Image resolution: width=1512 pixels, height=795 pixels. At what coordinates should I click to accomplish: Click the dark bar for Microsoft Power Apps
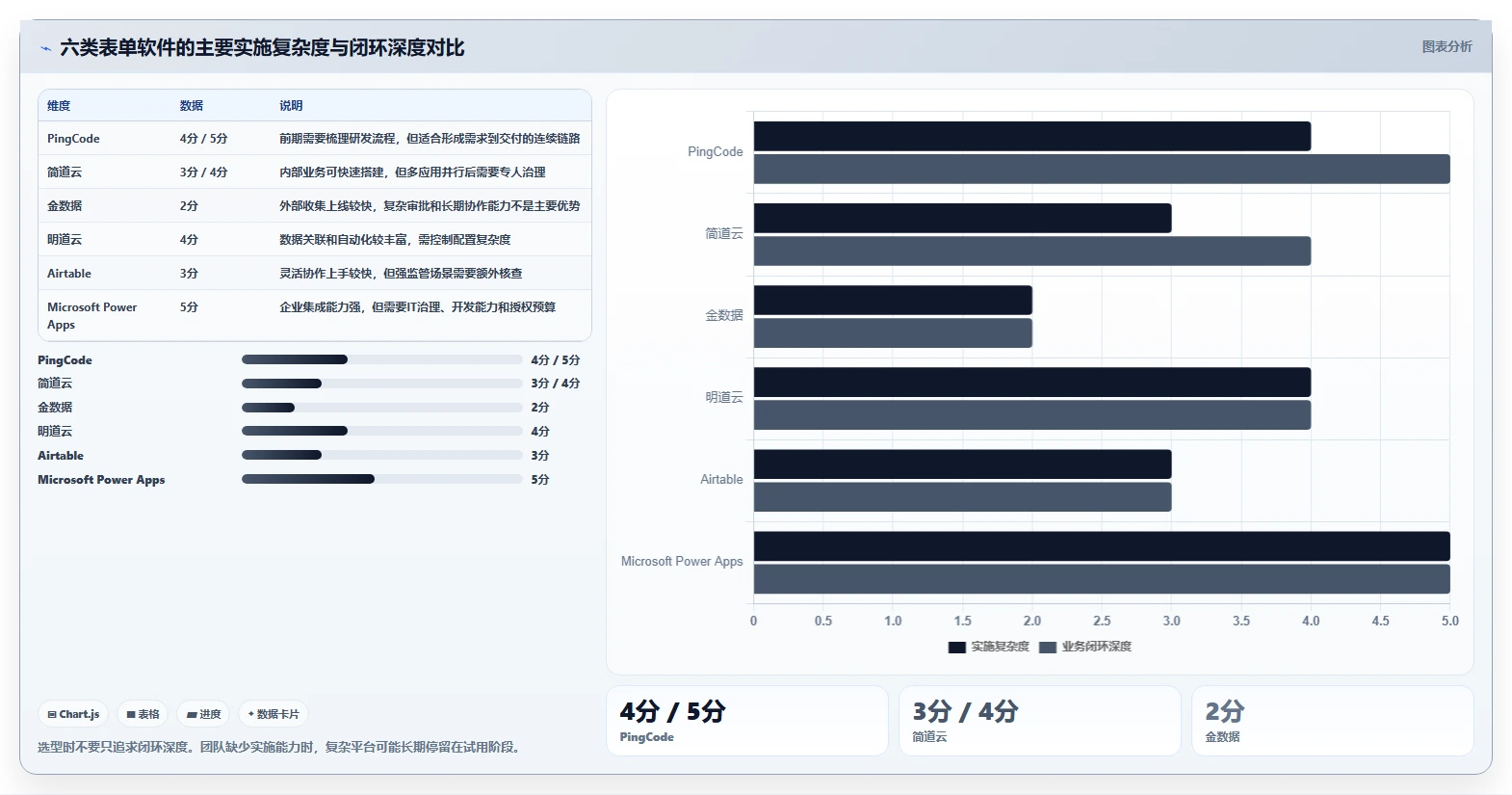pos(1102,545)
